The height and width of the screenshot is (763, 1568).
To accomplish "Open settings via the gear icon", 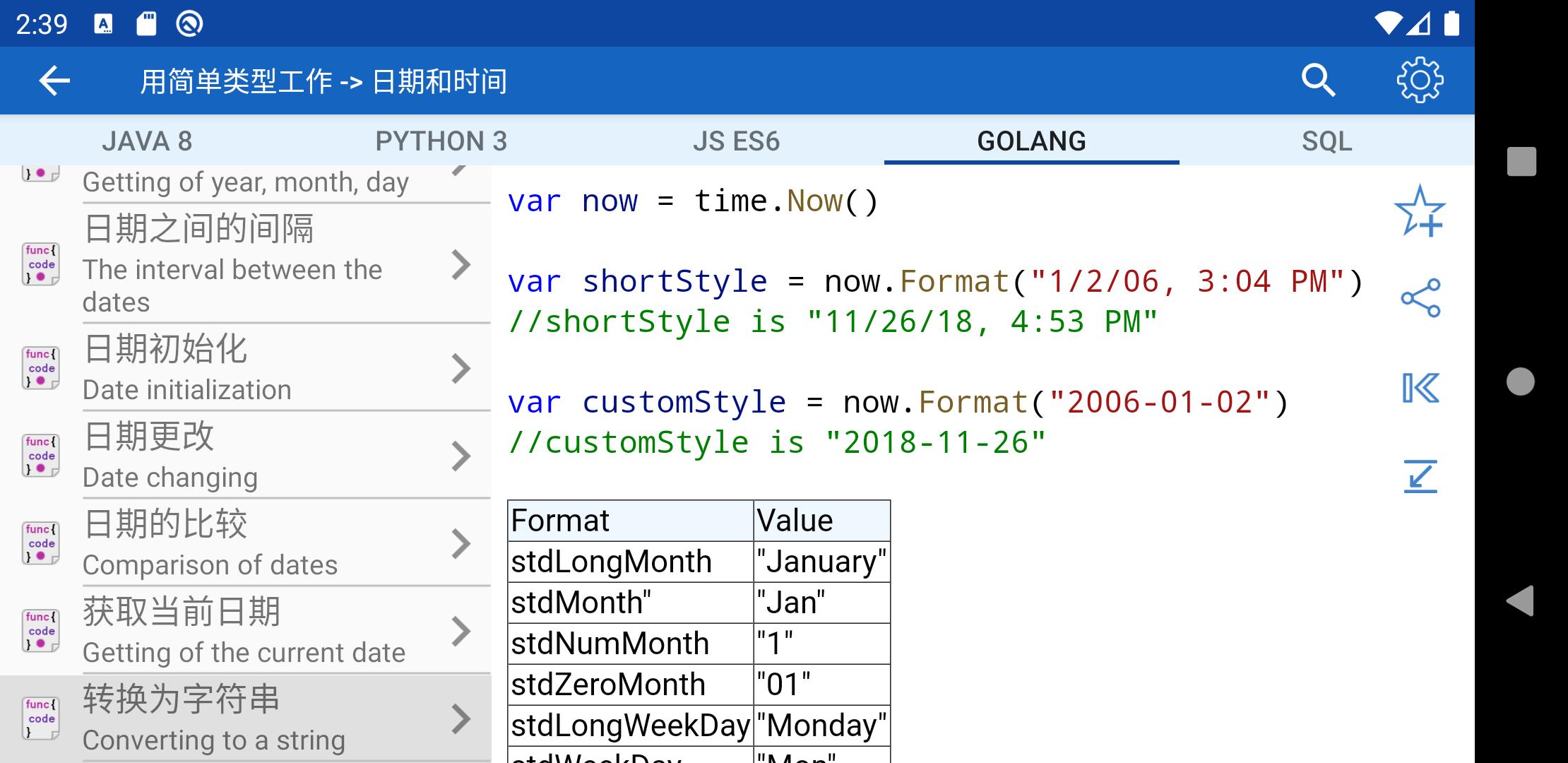I will pos(1420,81).
